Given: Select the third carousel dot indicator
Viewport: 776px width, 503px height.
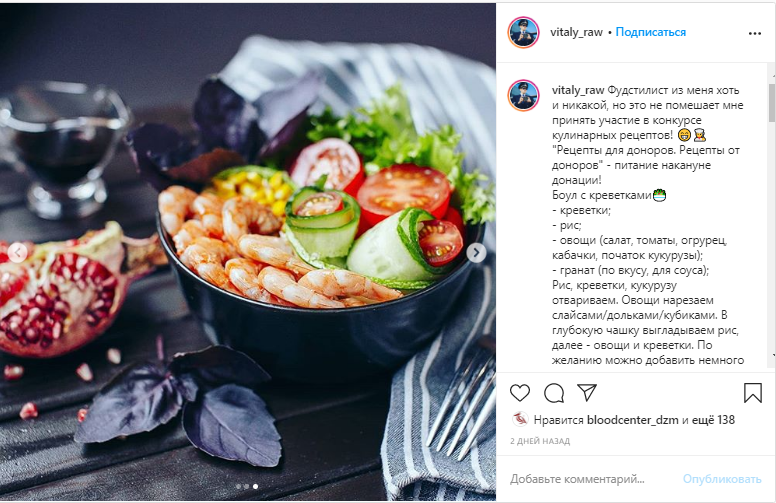Looking at the screenshot, I should pos(255,487).
